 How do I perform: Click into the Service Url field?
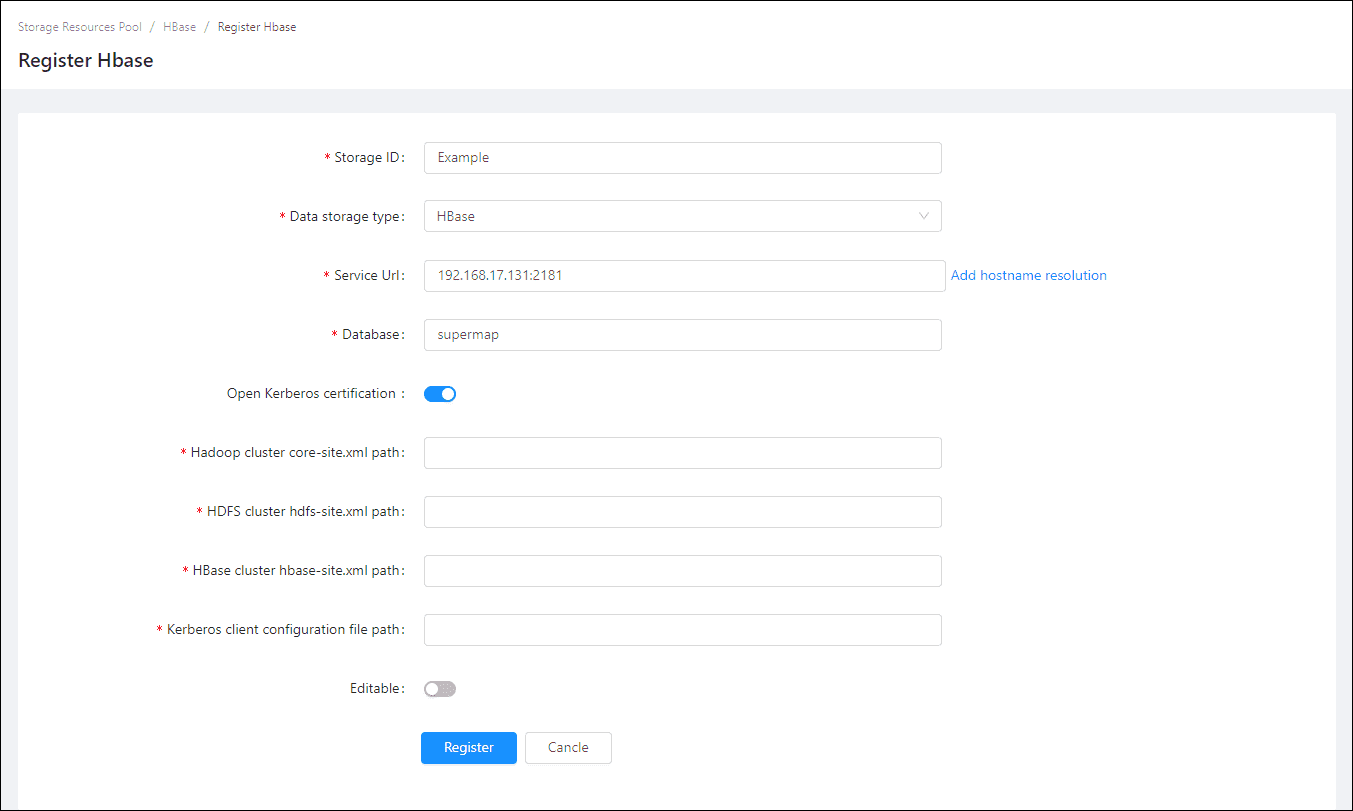click(684, 276)
